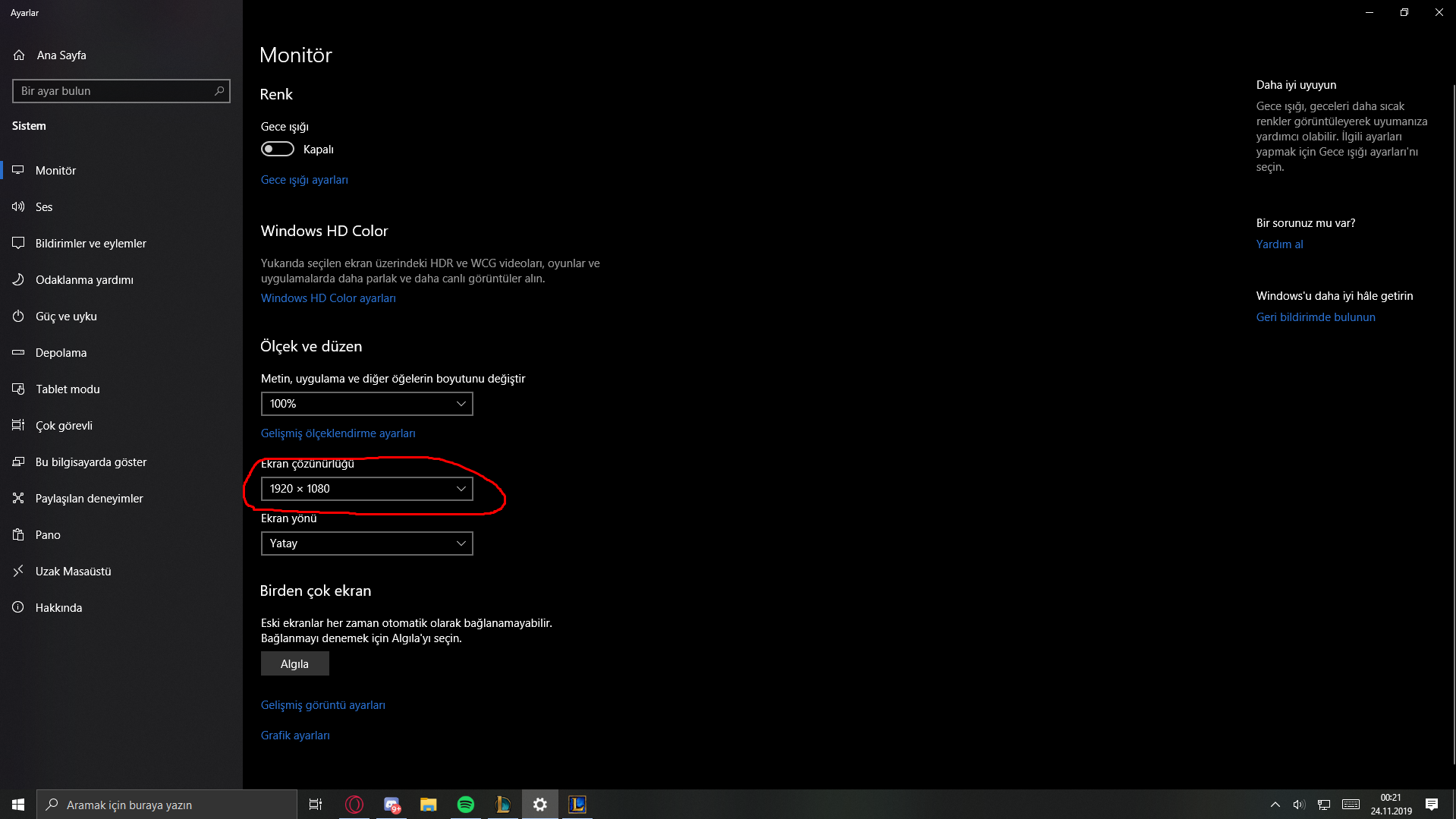Open the 1920 × 1080 resolution dropdown
The image size is (1456, 819).
[367, 489]
